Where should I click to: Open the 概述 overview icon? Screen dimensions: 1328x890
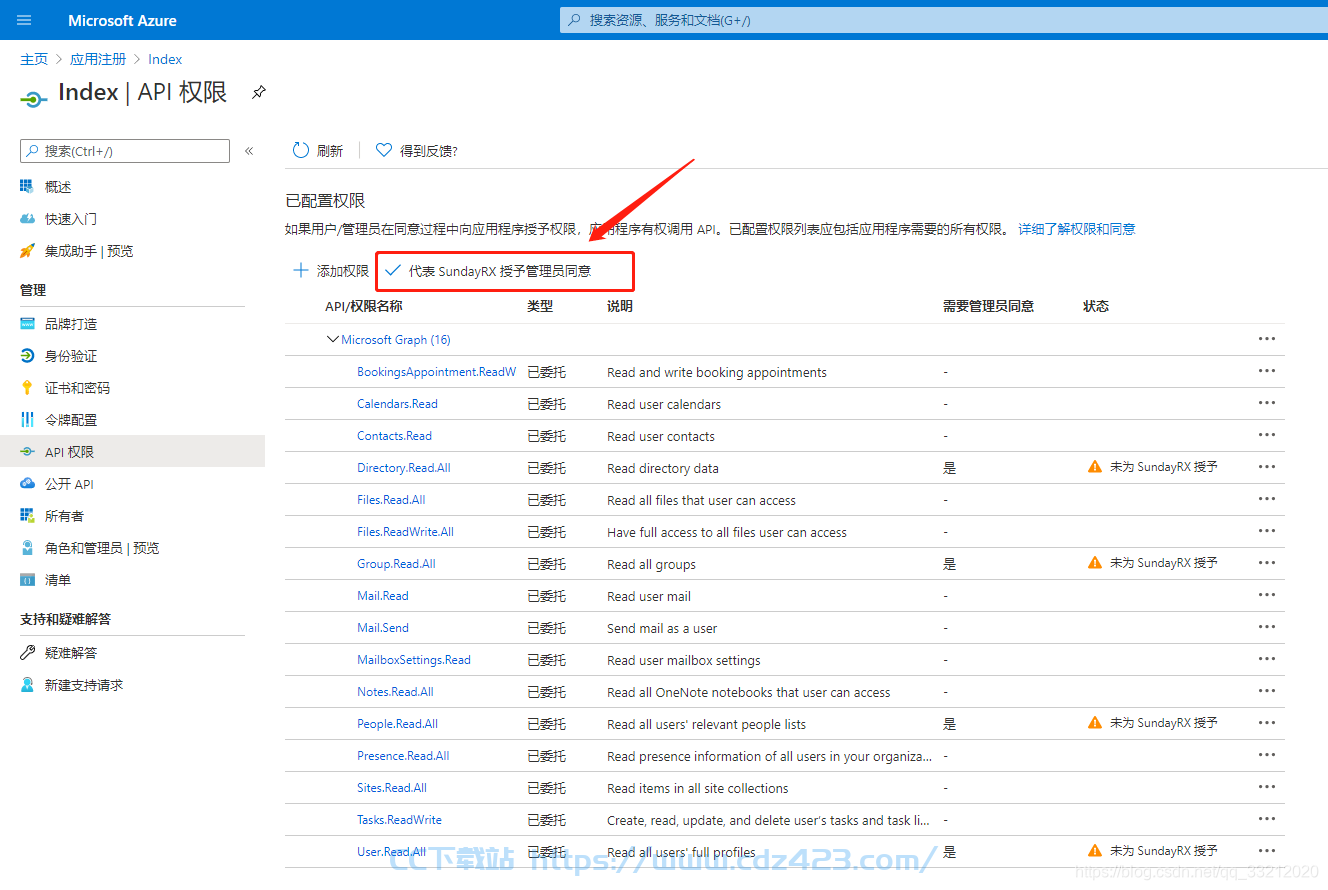(x=27, y=187)
